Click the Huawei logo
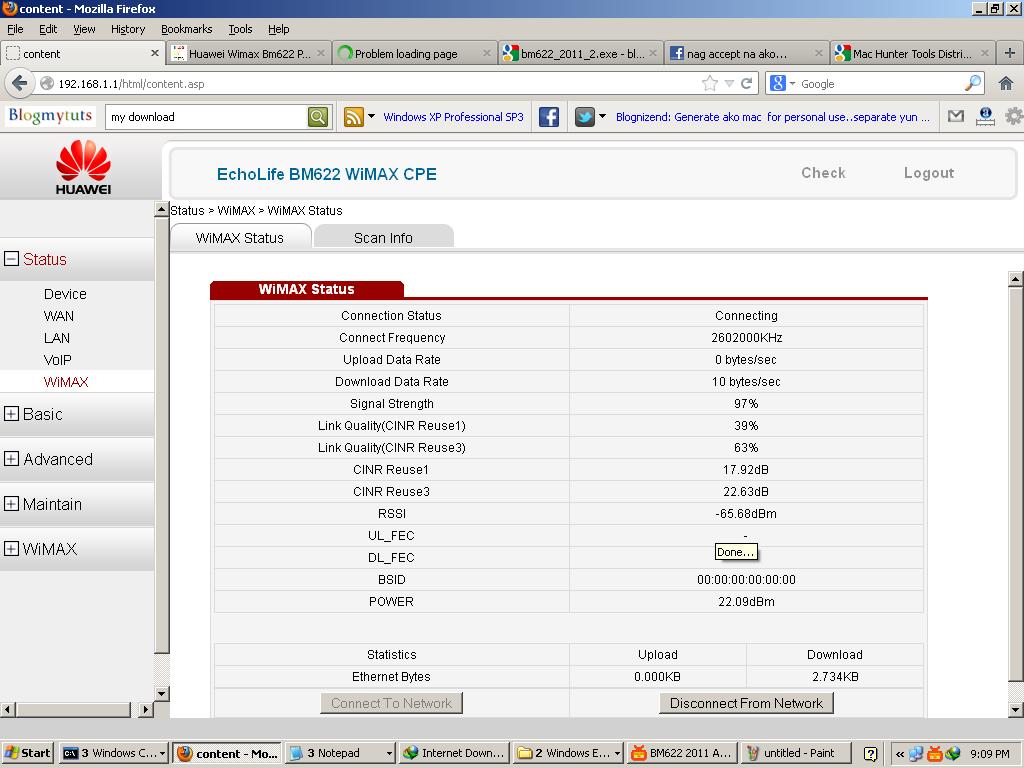The width and height of the screenshot is (1024, 768). tap(83, 167)
